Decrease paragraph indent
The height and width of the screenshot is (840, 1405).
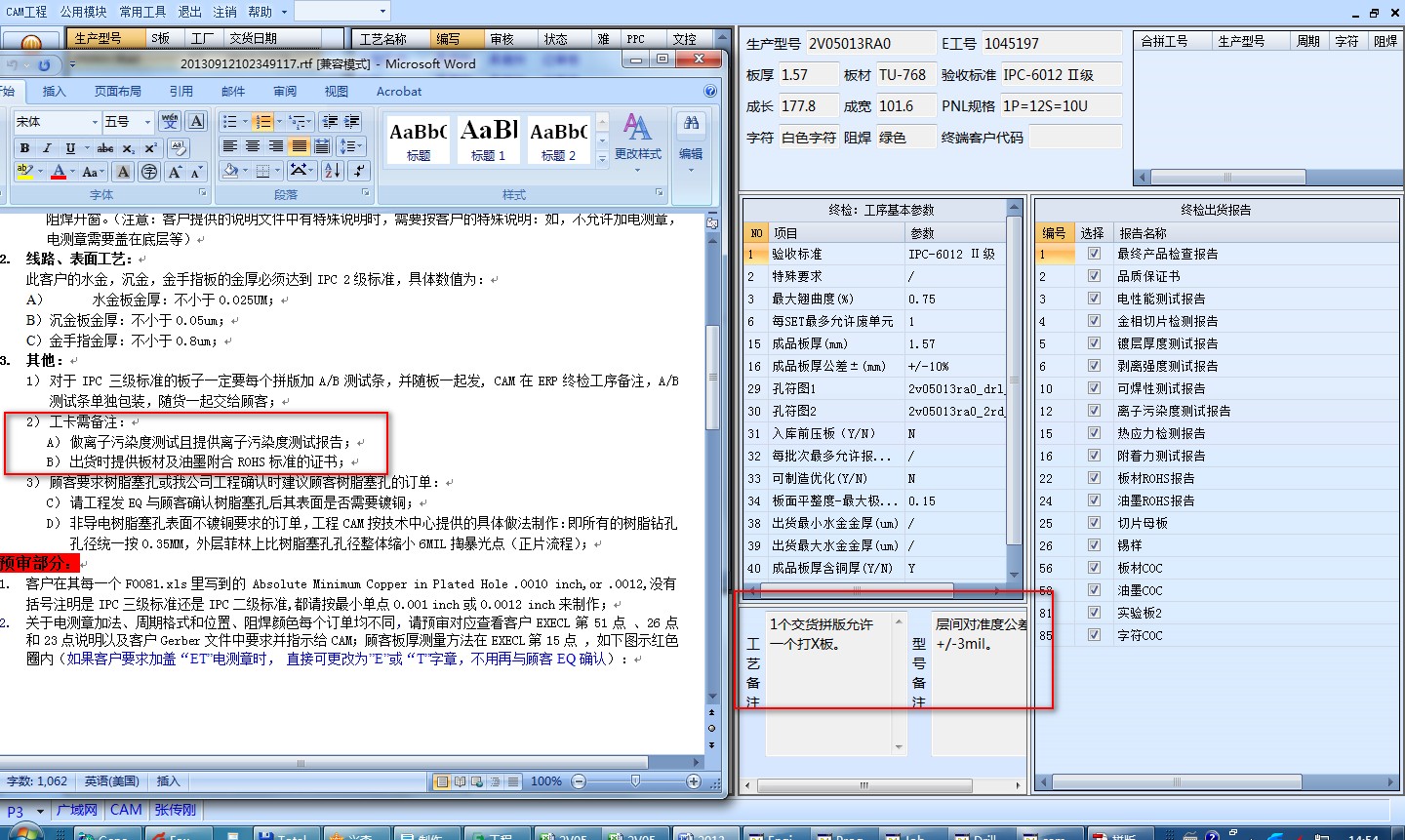coord(330,121)
